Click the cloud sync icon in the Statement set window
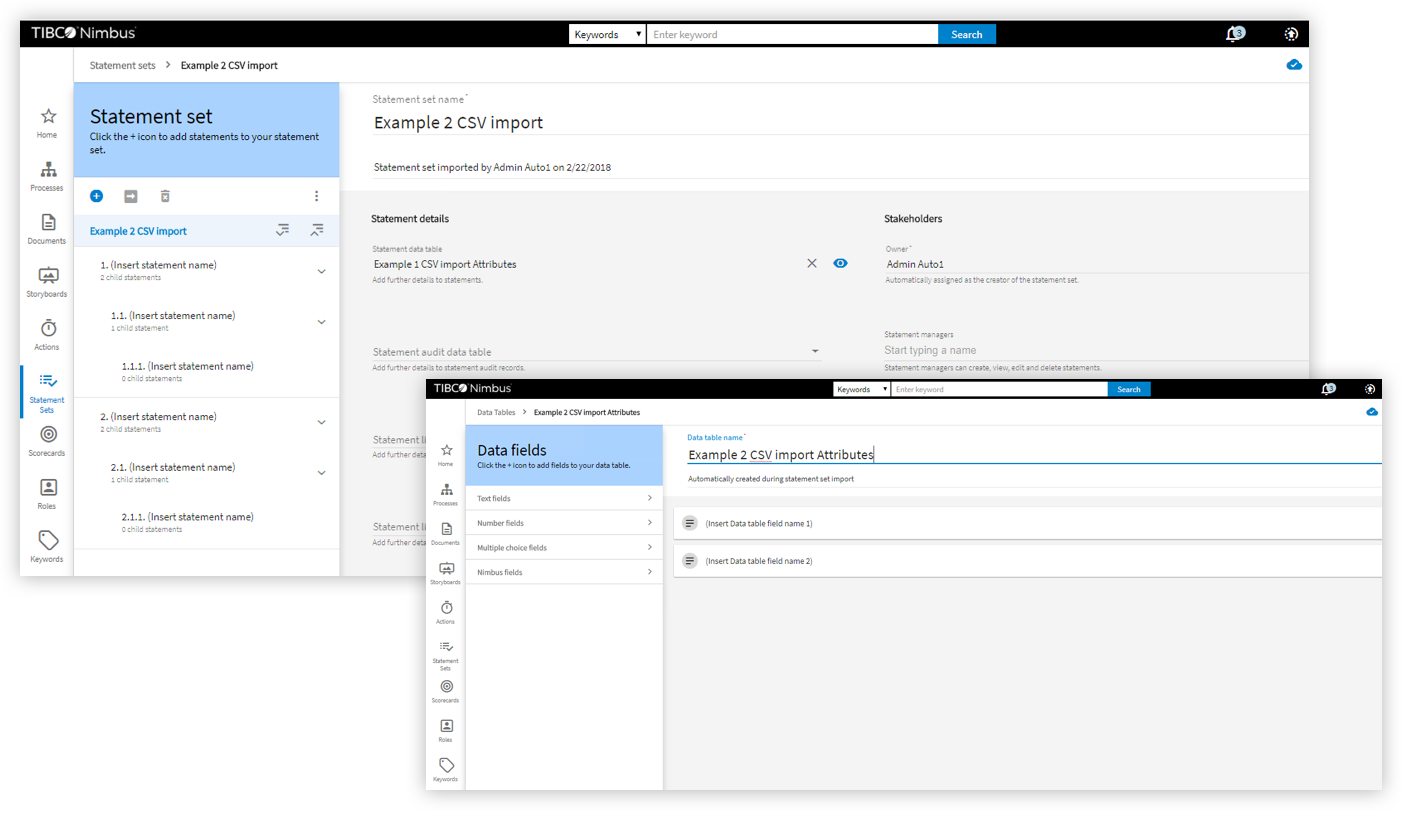Screen dimensions: 1402x816 point(1294,65)
